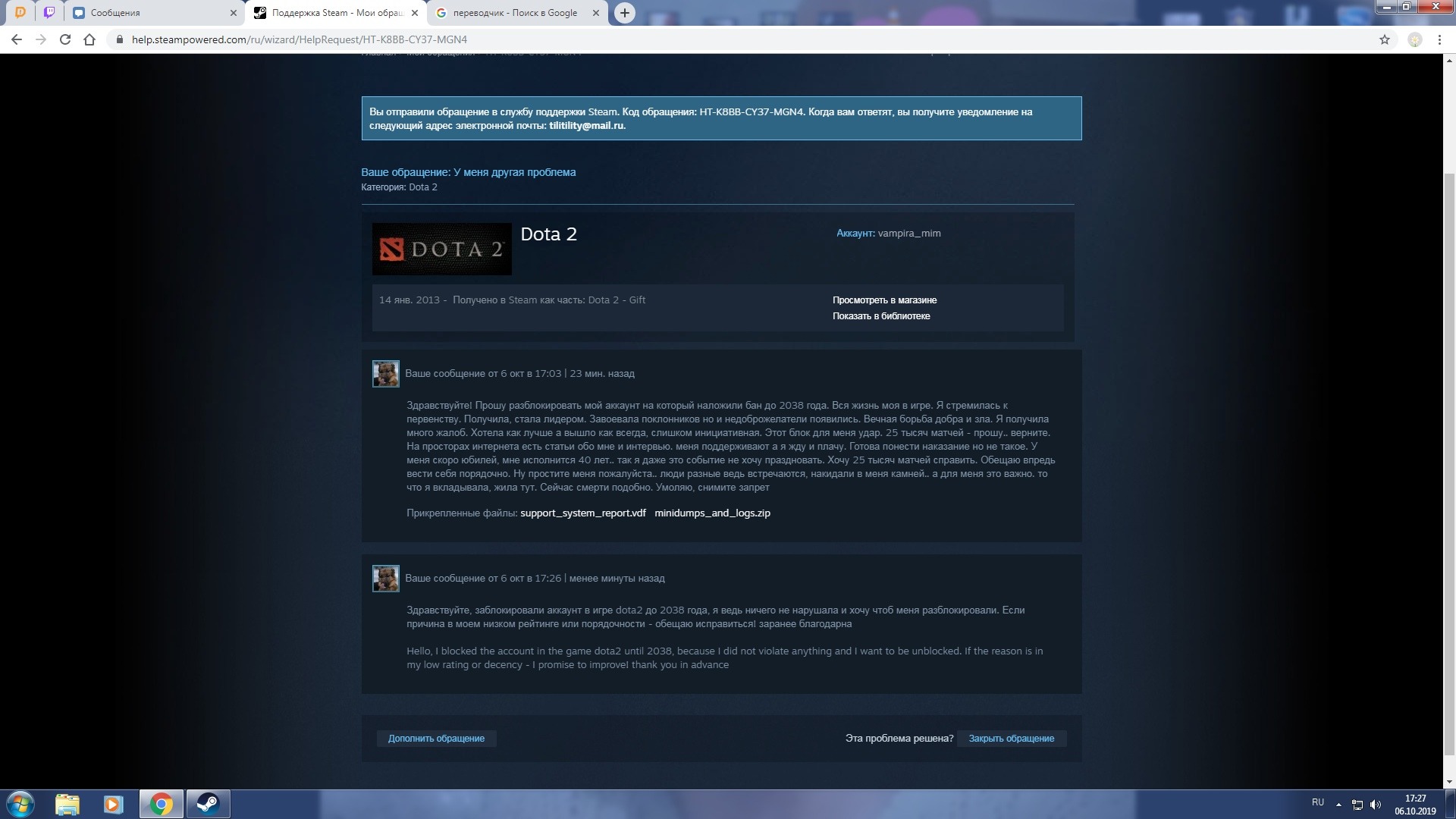This screenshot has width=1456, height=819.
Task: Click the Закрыть обращение button
Action: (1011, 739)
